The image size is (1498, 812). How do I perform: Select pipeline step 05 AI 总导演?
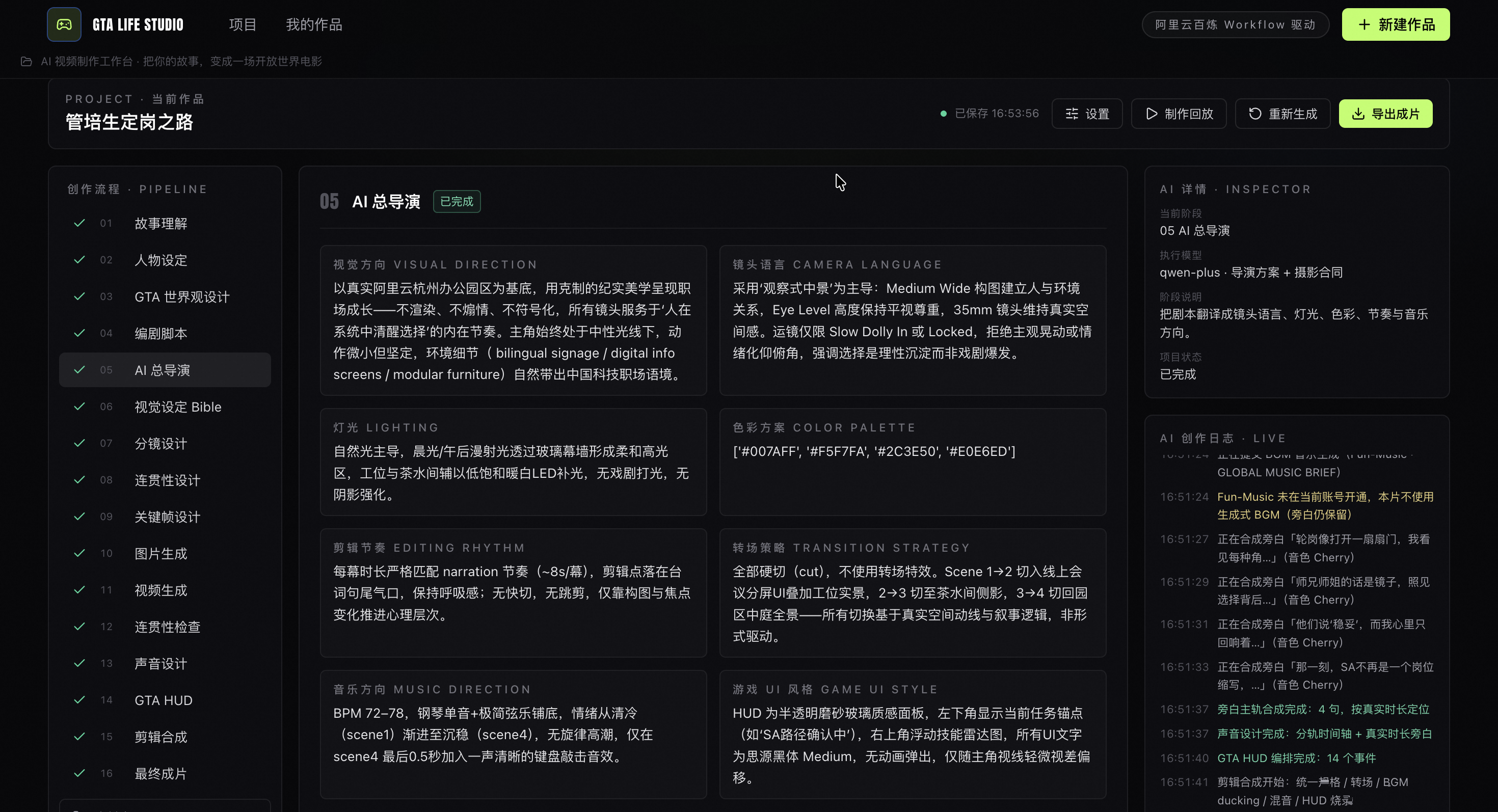(165, 370)
